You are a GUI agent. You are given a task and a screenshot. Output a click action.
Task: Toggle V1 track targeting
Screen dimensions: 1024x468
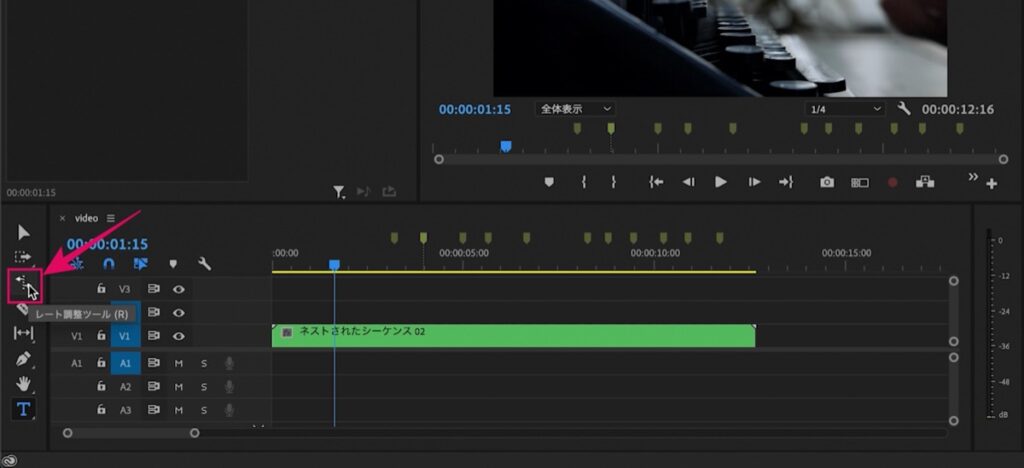(125, 335)
